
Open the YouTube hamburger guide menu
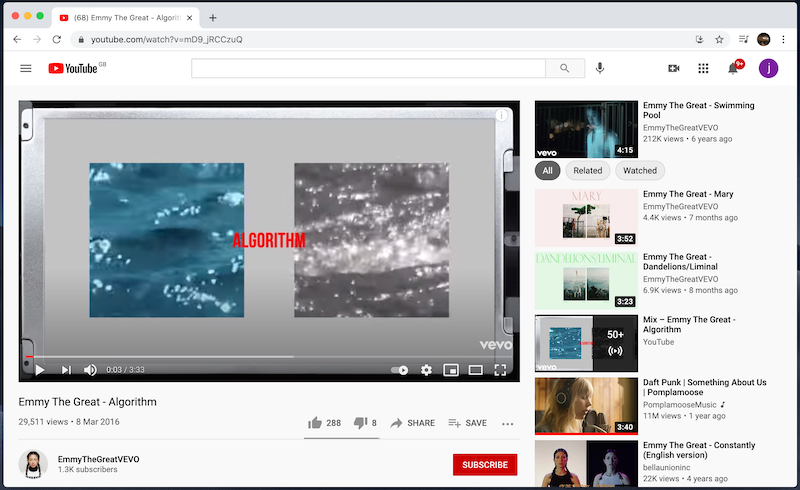(26, 68)
